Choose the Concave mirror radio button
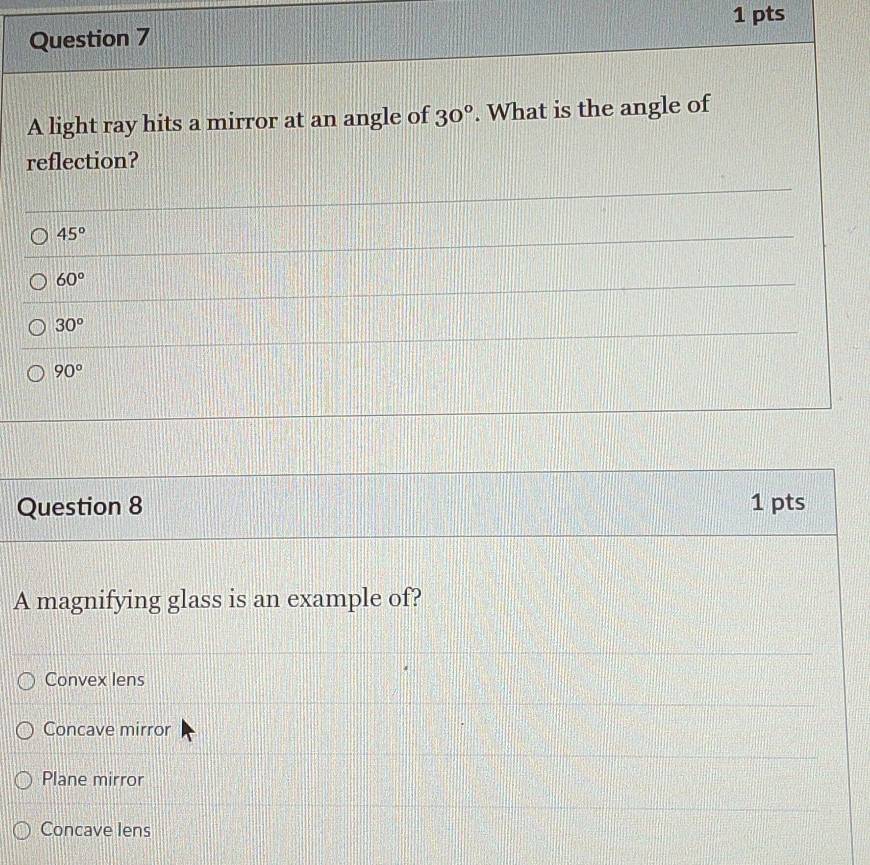The image size is (870, 865). (24, 731)
